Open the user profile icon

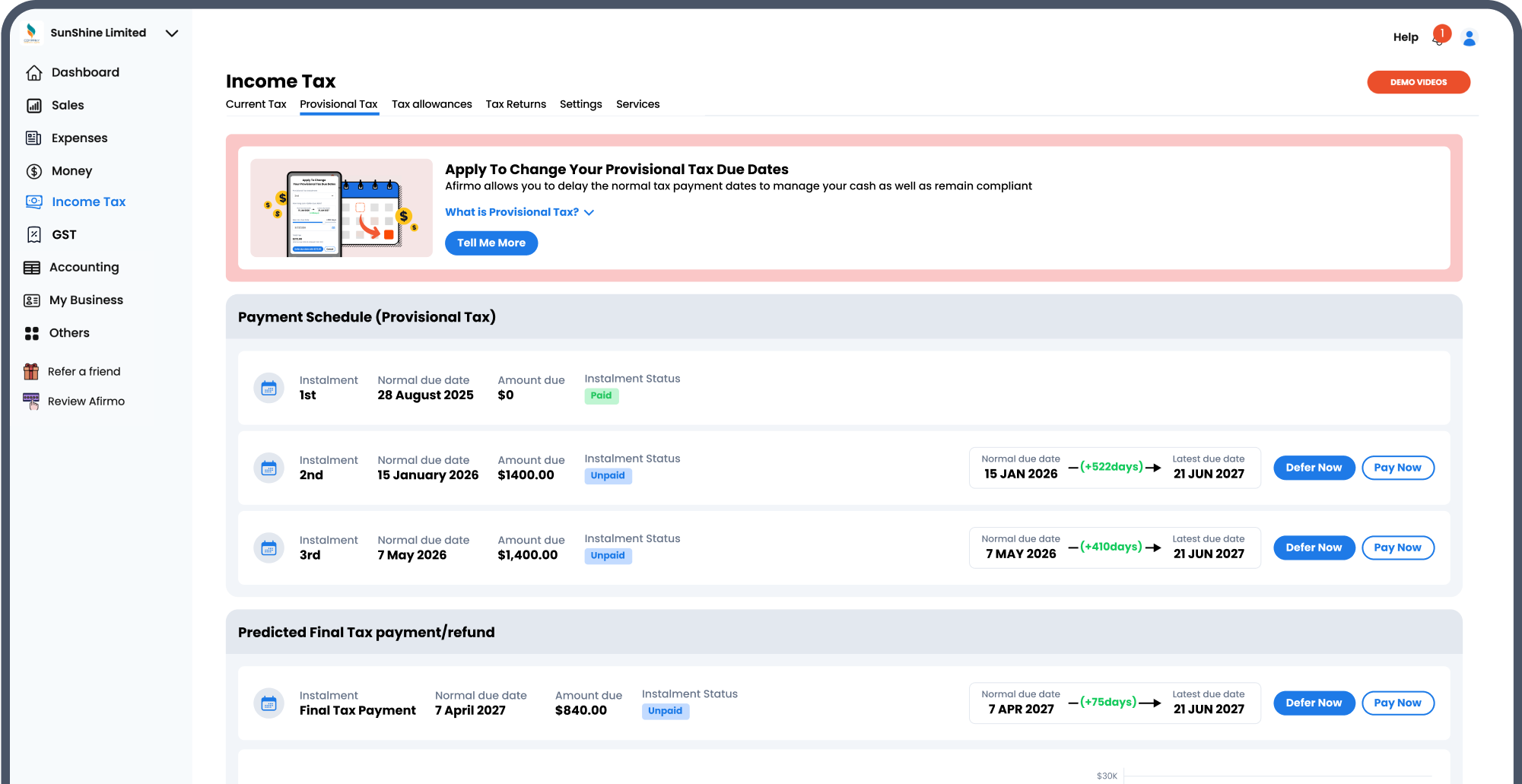click(x=1470, y=37)
